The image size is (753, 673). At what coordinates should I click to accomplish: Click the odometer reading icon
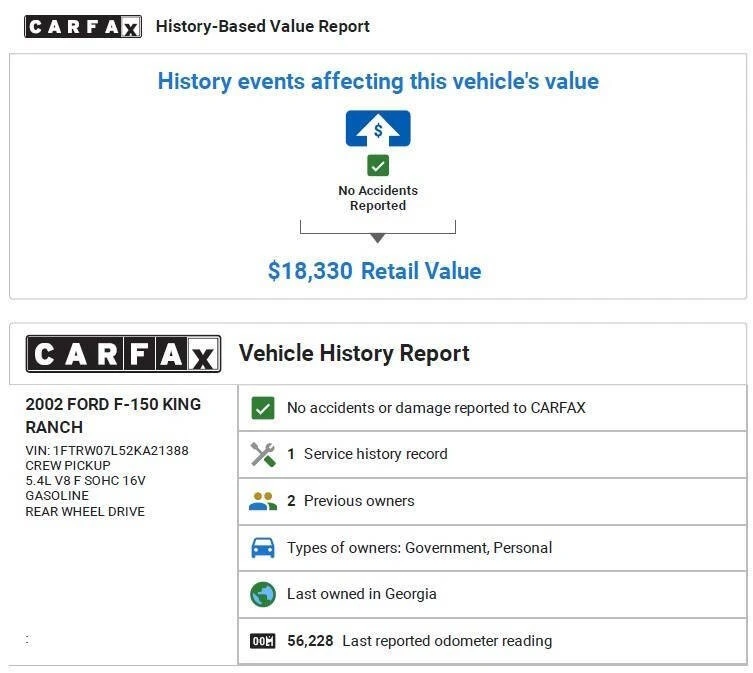[x=263, y=641]
